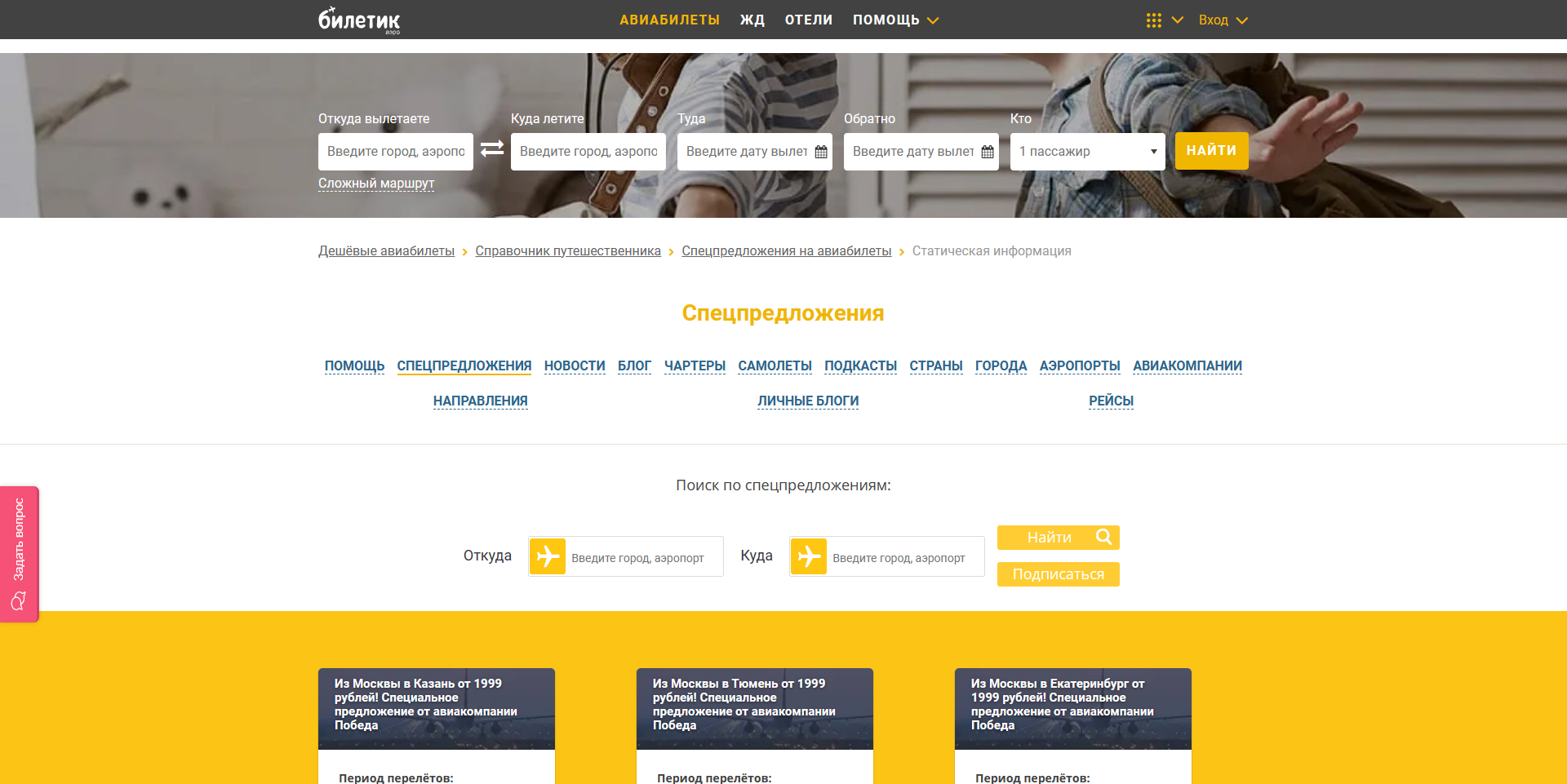Viewport: 1567px width, 784px height.
Task: Click the airplane icon in Куда field
Action: pos(810,556)
